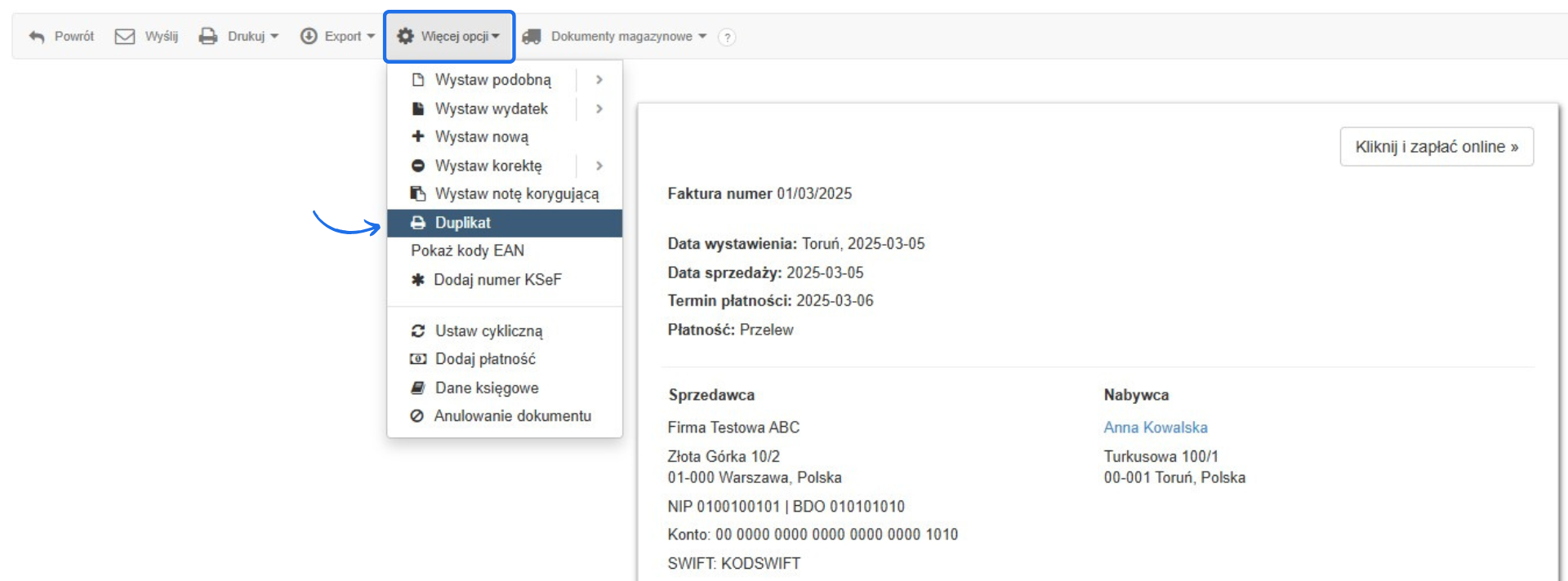This screenshot has width=1568, height=581.
Task: Click the Więcej opcji gear icon
Action: [x=405, y=36]
